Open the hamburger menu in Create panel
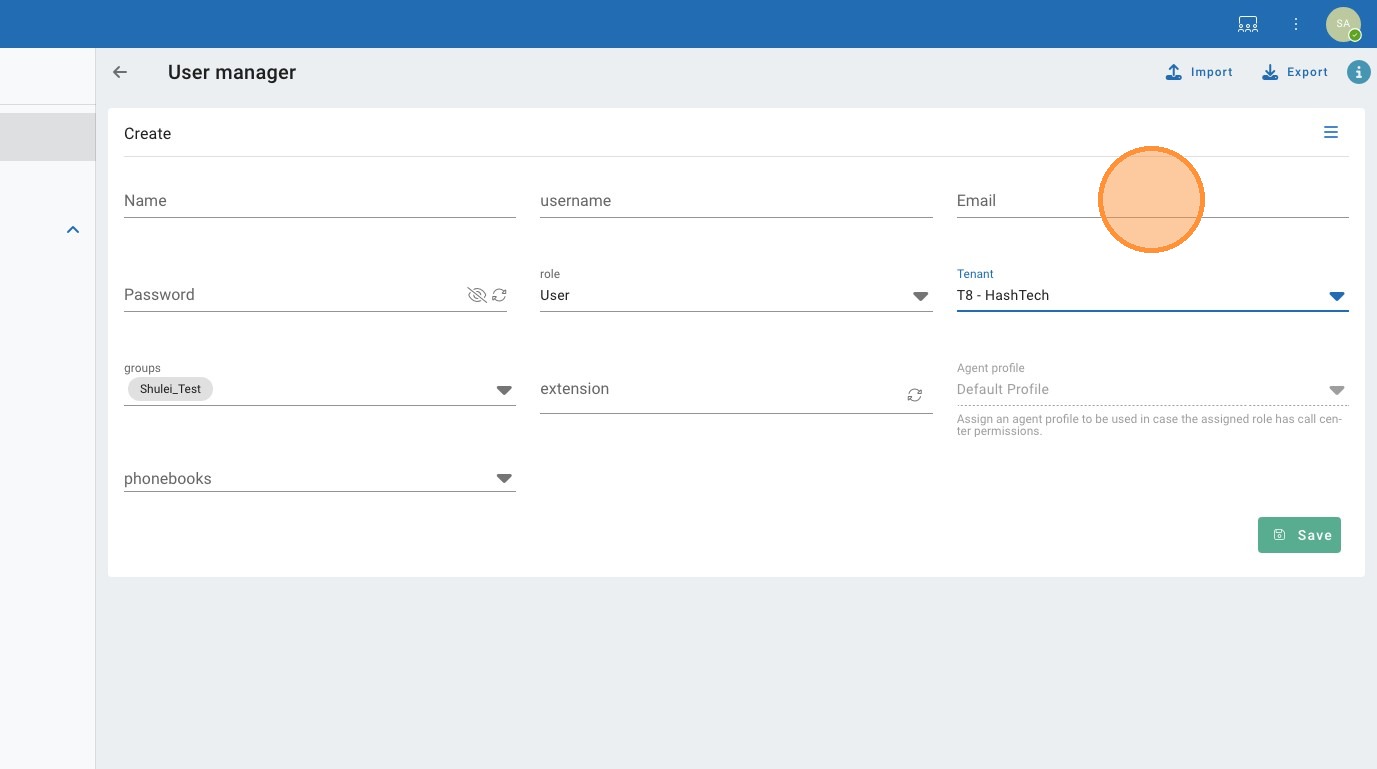 click(1330, 132)
